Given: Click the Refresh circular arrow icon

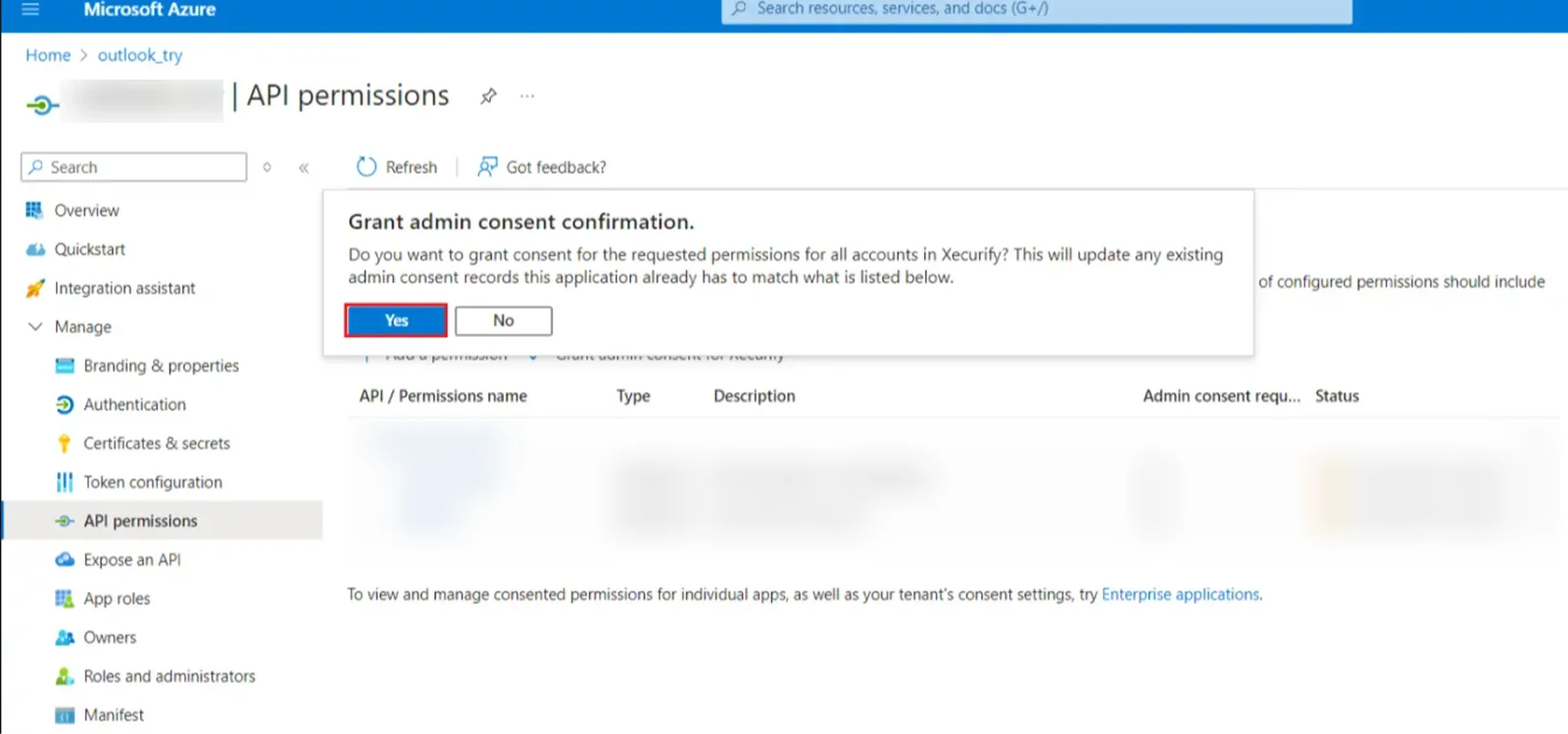Looking at the screenshot, I should pos(367,167).
